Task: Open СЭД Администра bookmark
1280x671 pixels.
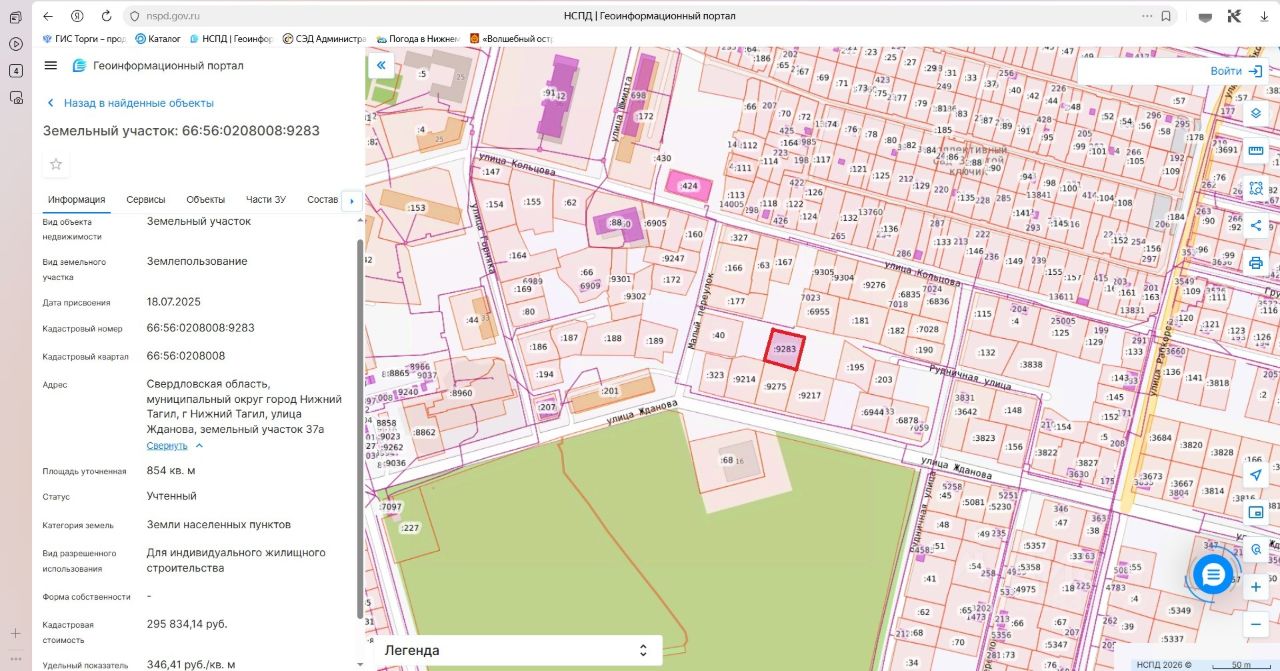Action: click(x=325, y=39)
